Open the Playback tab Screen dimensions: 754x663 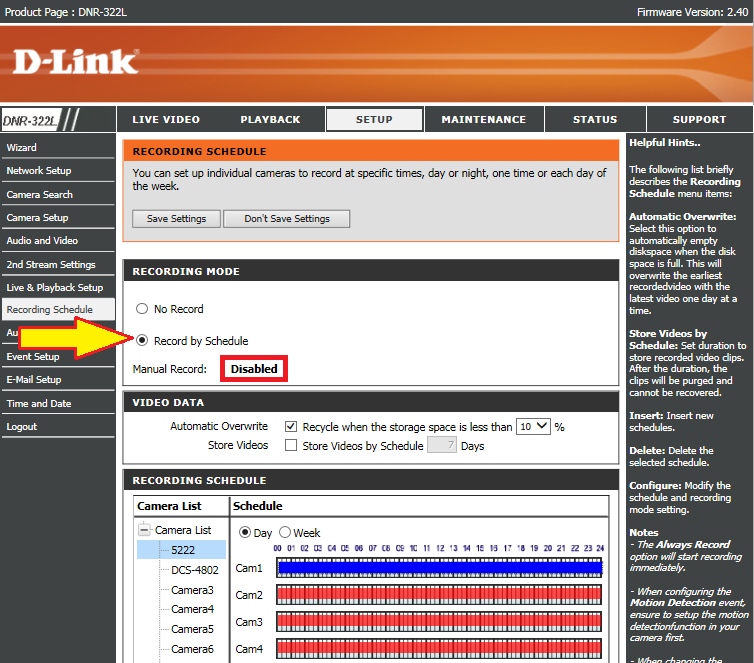click(x=270, y=120)
